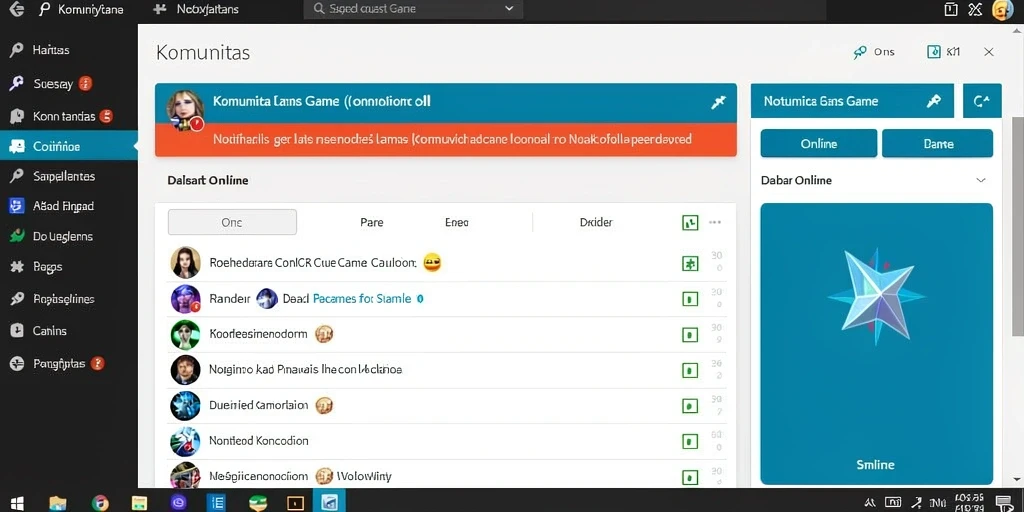Screen dimensions: 1024x512
Task: Click the green chart icon in tab row
Action: (x=690, y=223)
